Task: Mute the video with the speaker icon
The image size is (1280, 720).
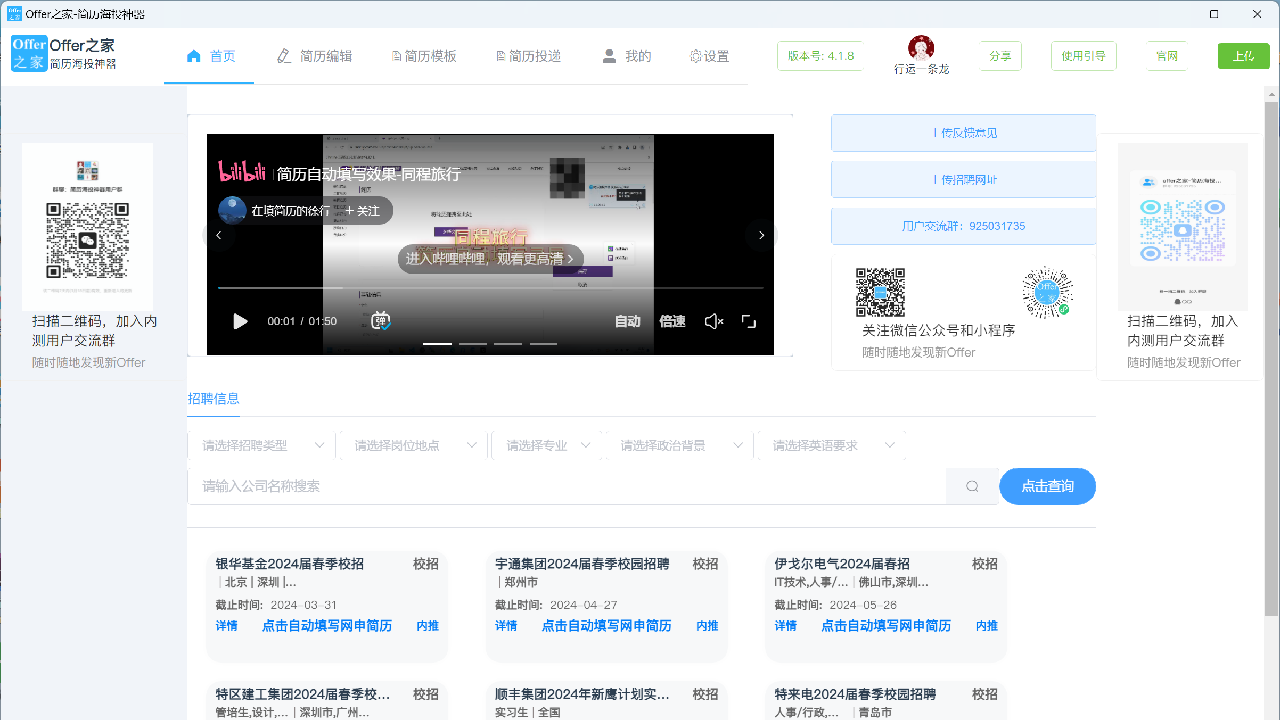Action: click(714, 321)
